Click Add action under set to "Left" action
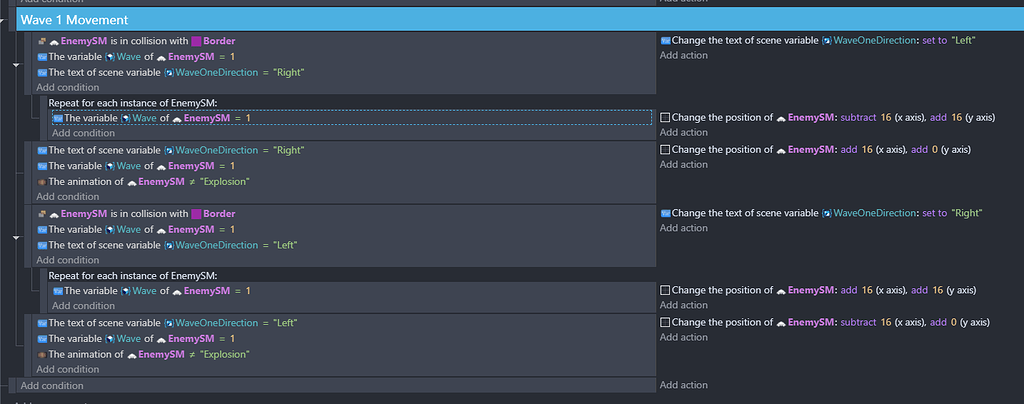 [x=684, y=55]
